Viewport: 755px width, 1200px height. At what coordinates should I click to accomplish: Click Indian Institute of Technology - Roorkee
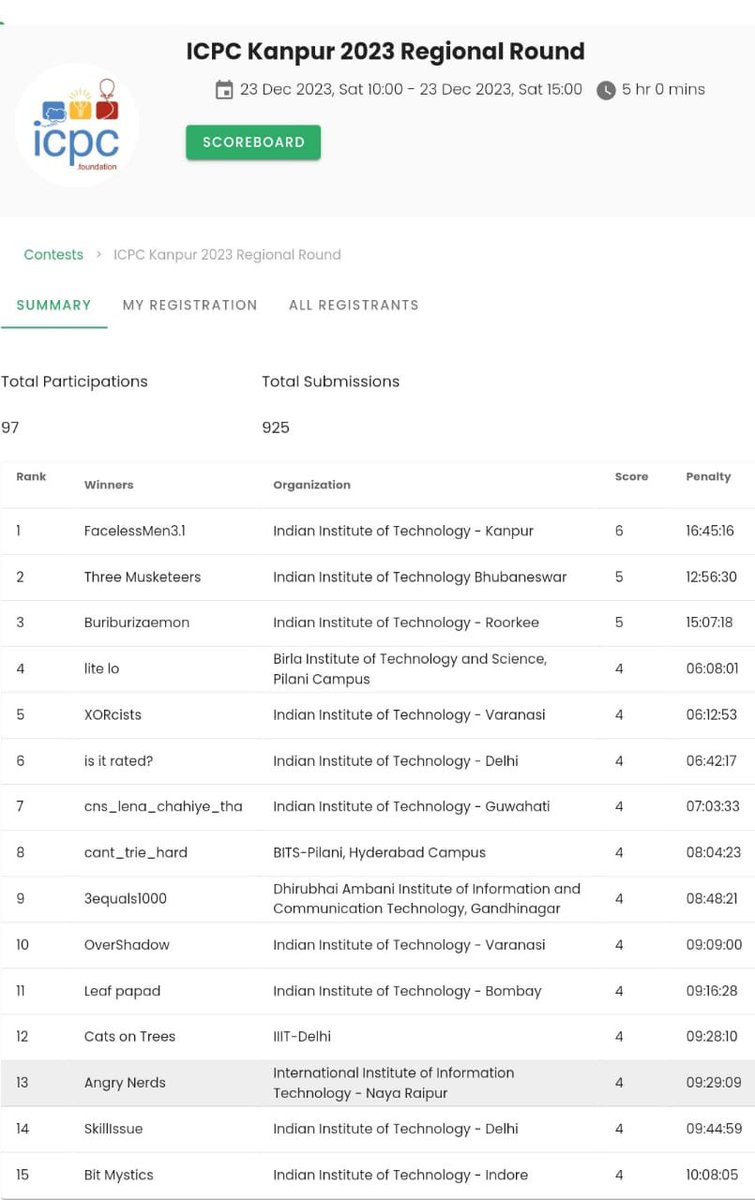[406, 622]
